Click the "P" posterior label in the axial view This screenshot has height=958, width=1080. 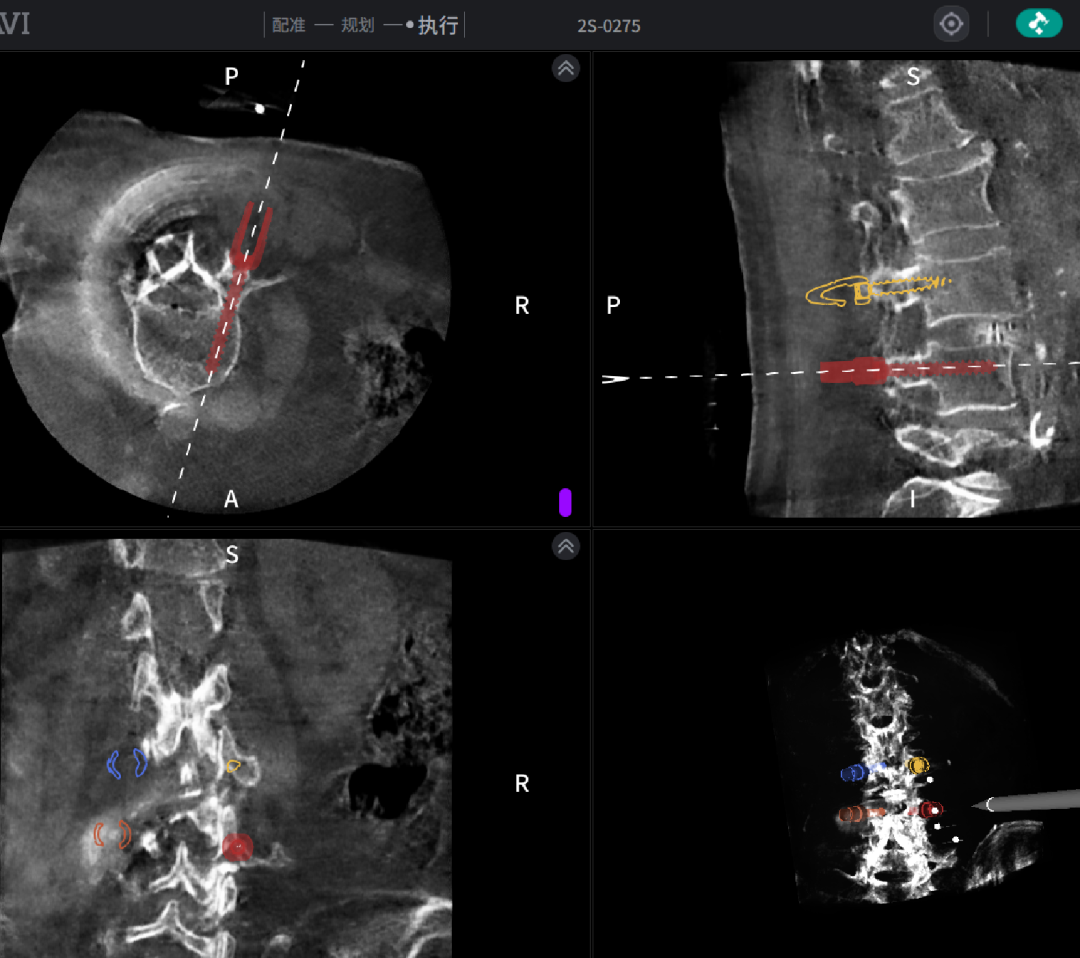(231, 76)
